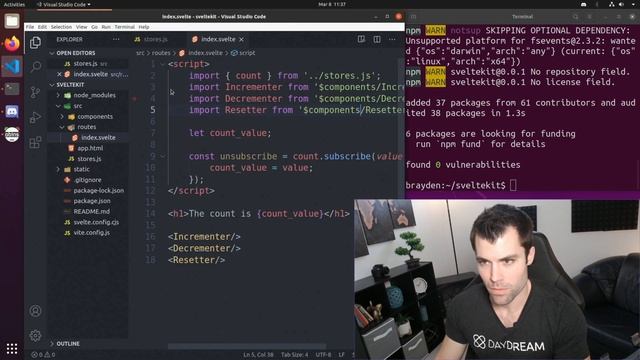Open the Run menu
This screenshot has width=640, height=360.
pyautogui.click(x=106, y=27)
